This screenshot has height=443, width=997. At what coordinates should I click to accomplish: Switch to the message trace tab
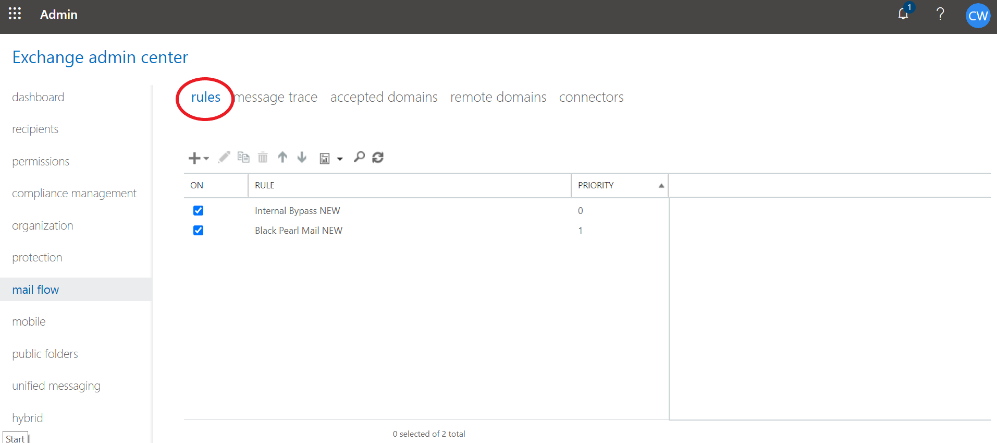[x=276, y=97]
